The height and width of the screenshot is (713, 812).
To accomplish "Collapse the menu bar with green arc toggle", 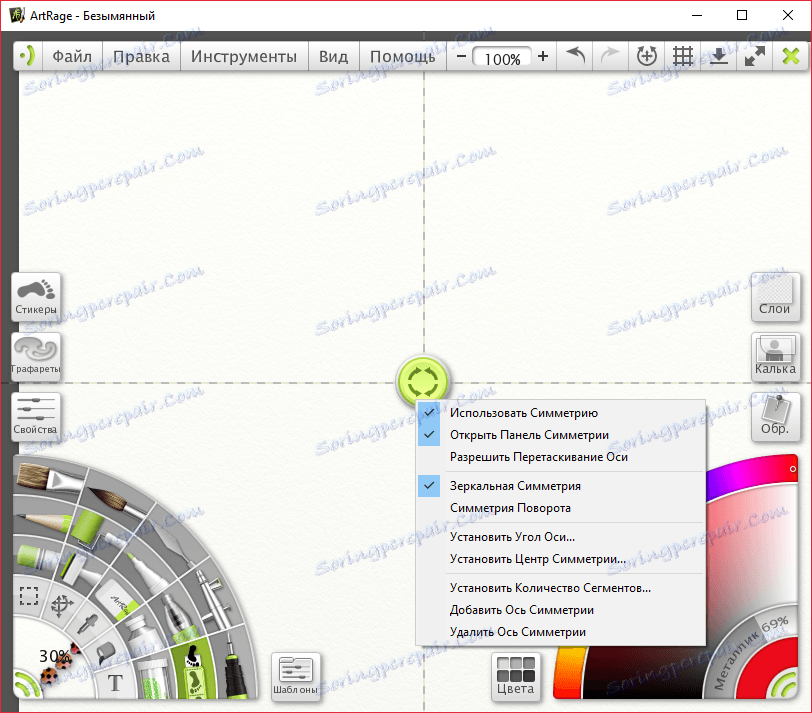I will [27, 56].
